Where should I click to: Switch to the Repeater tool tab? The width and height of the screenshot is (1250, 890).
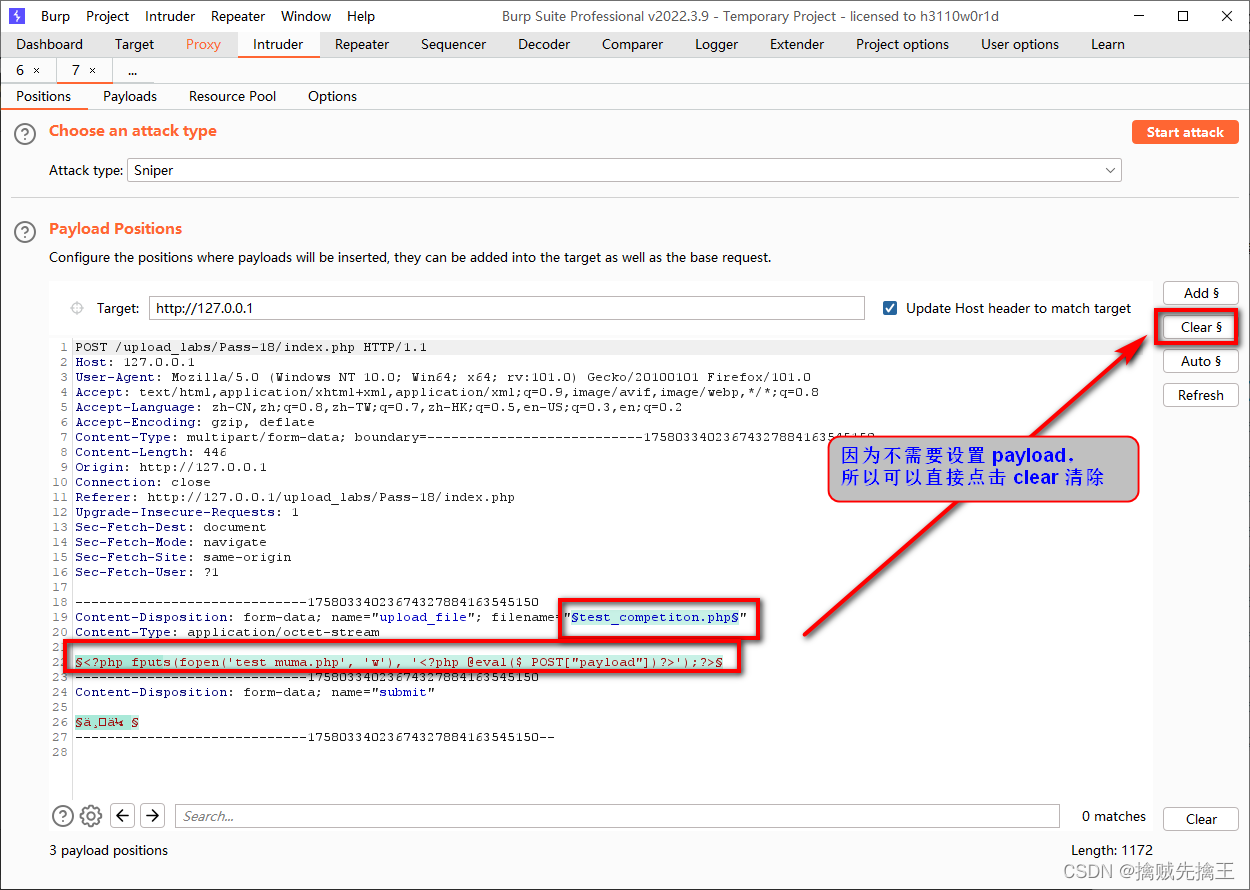point(362,44)
